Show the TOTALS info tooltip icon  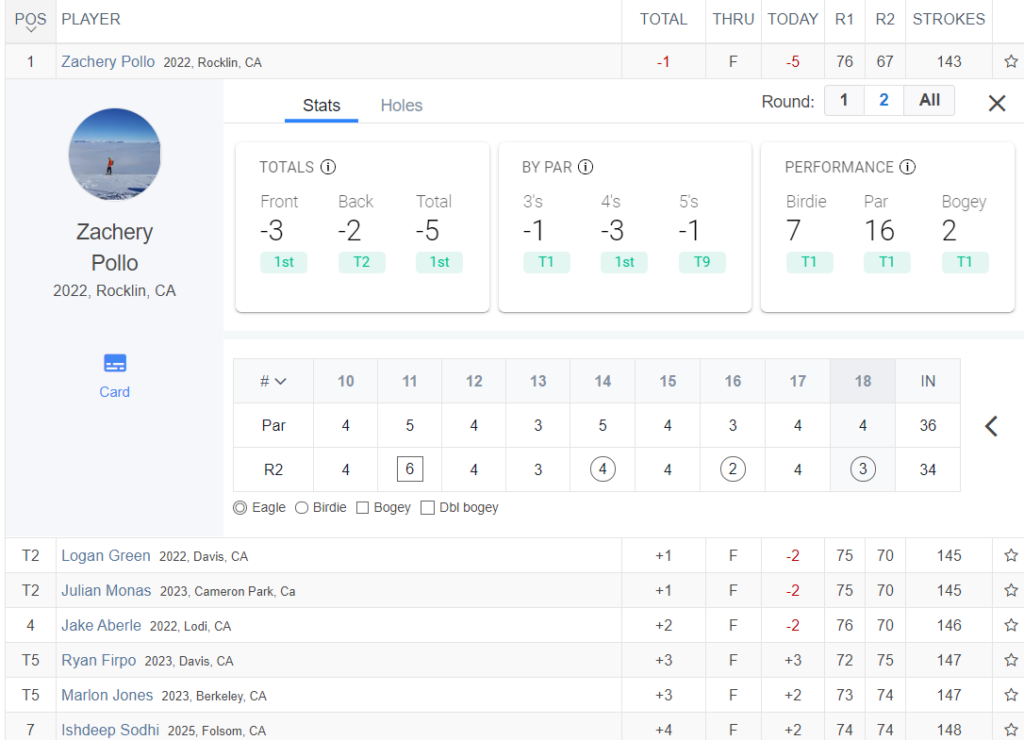pos(328,167)
